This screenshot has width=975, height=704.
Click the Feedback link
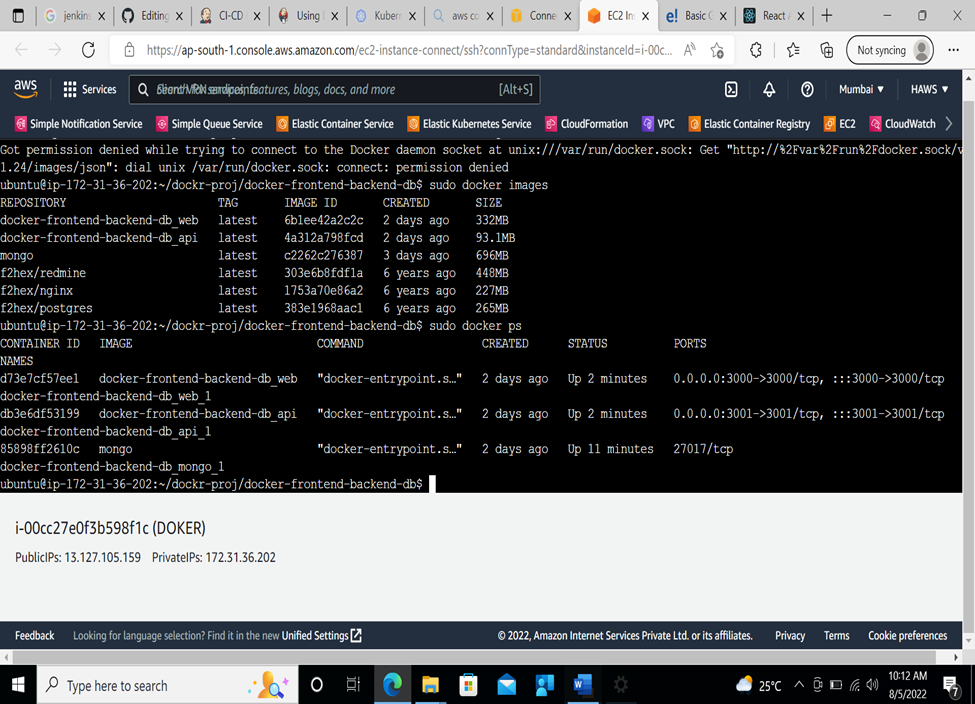tap(34, 635)
